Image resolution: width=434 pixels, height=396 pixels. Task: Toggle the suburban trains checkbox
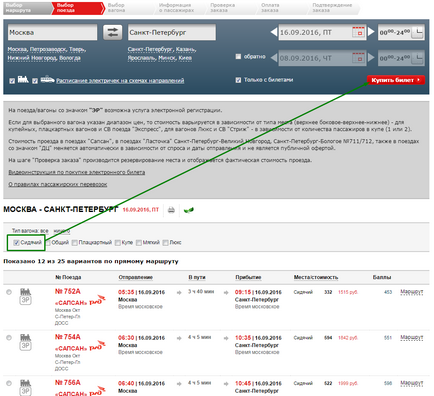[35, 81]
